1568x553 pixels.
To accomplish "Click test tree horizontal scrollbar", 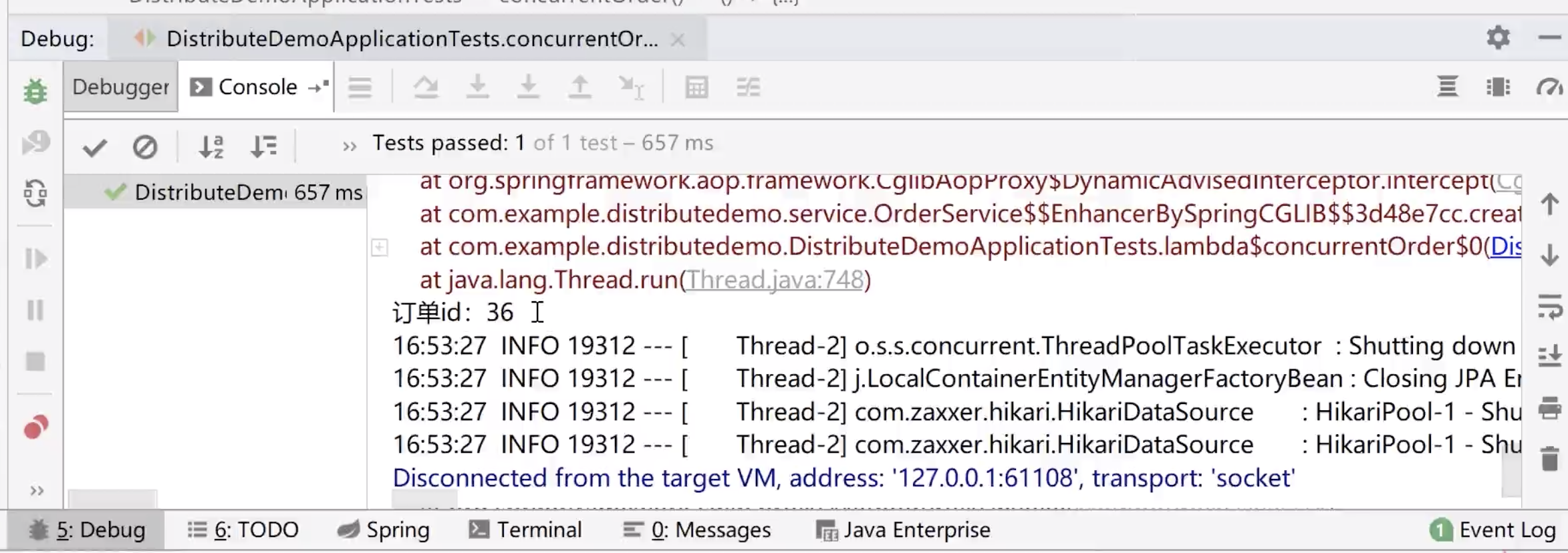I will coord(112,500).
